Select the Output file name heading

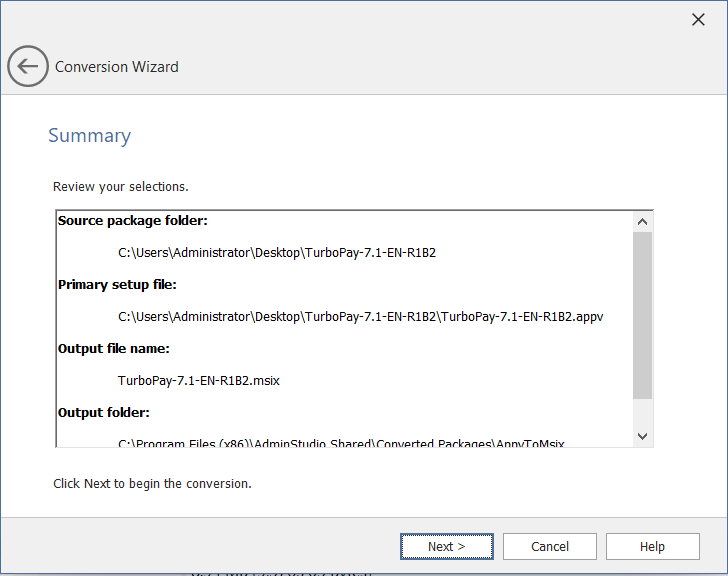pos(113,349)
